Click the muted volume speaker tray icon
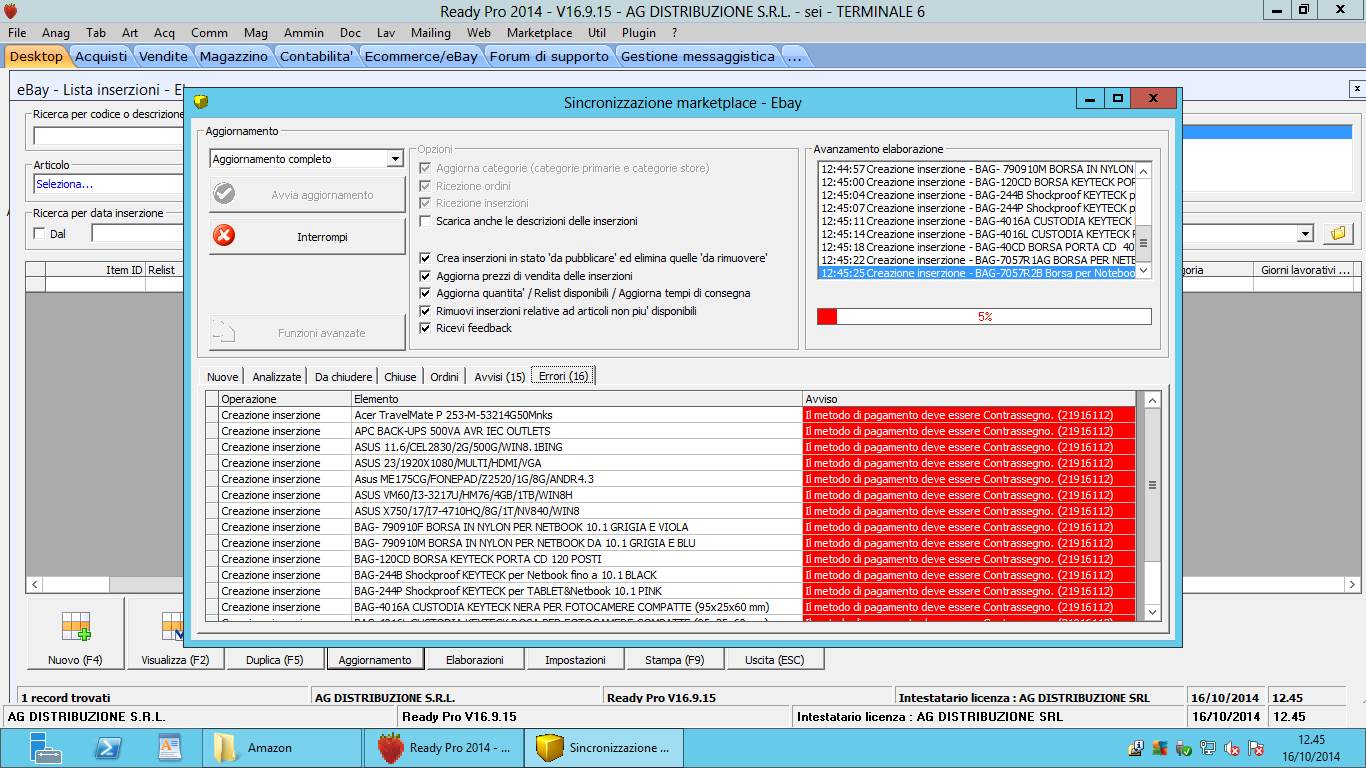Viewport: 1366px width, 768px height. [1232, 748]
